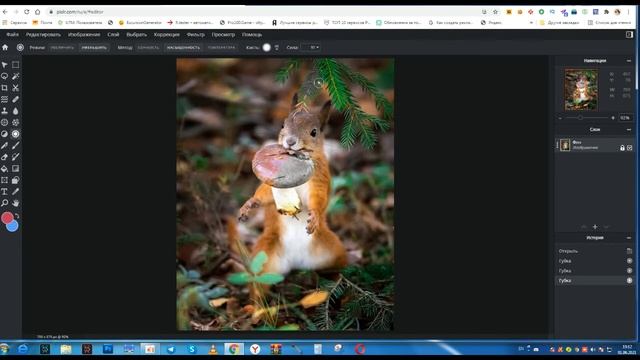Screen dimensions: 640x360
Task: Open the Помощь menu
Action: [252, 35]
